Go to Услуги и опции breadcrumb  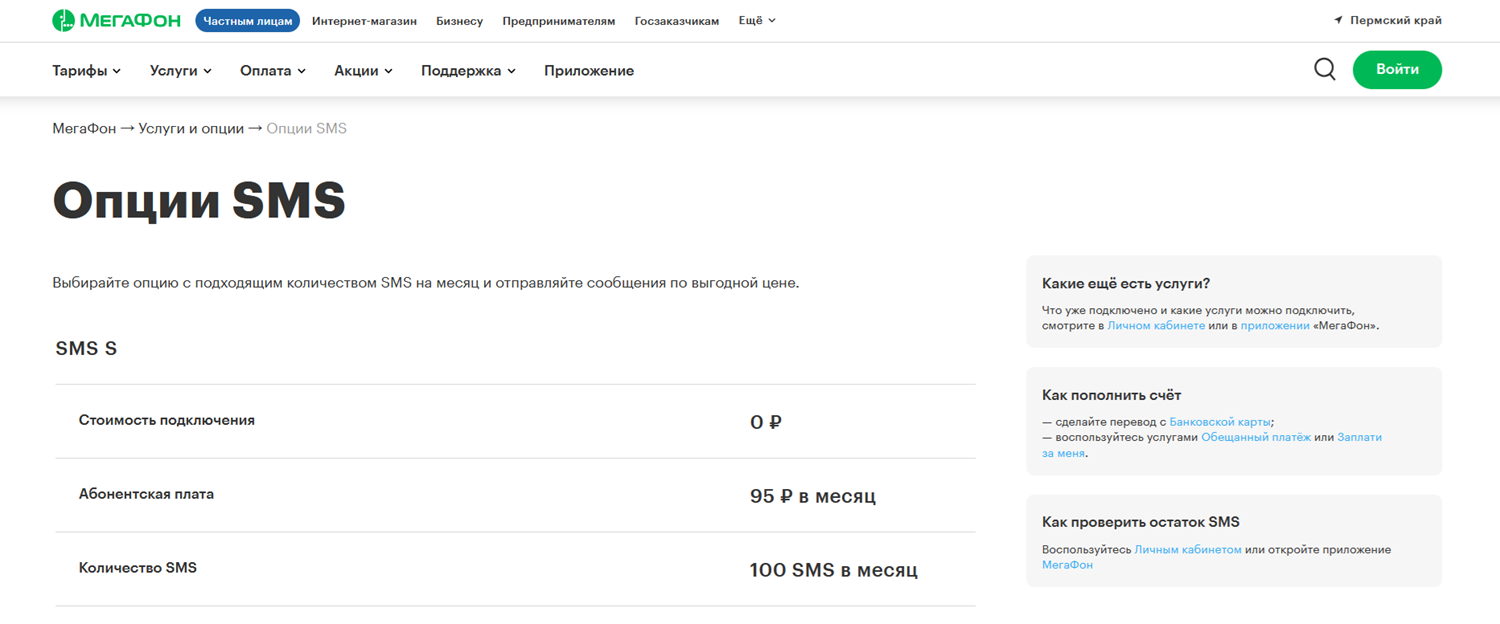coord(191,128)
